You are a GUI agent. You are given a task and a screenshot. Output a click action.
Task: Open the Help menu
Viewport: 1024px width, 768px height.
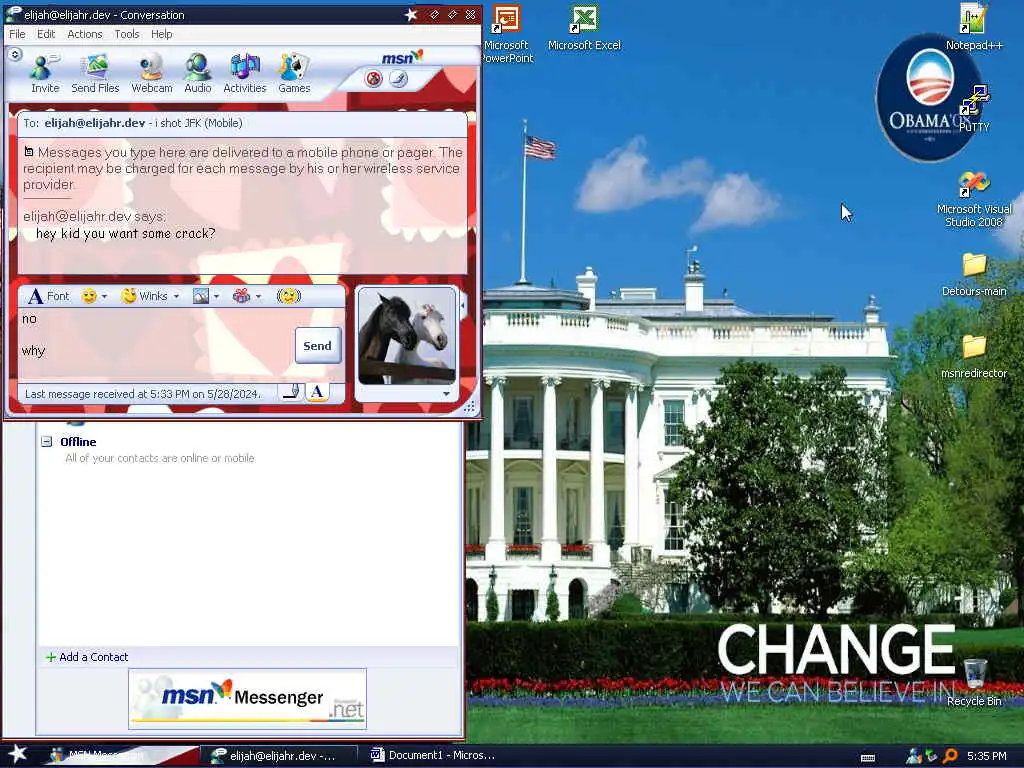(161, 34)
